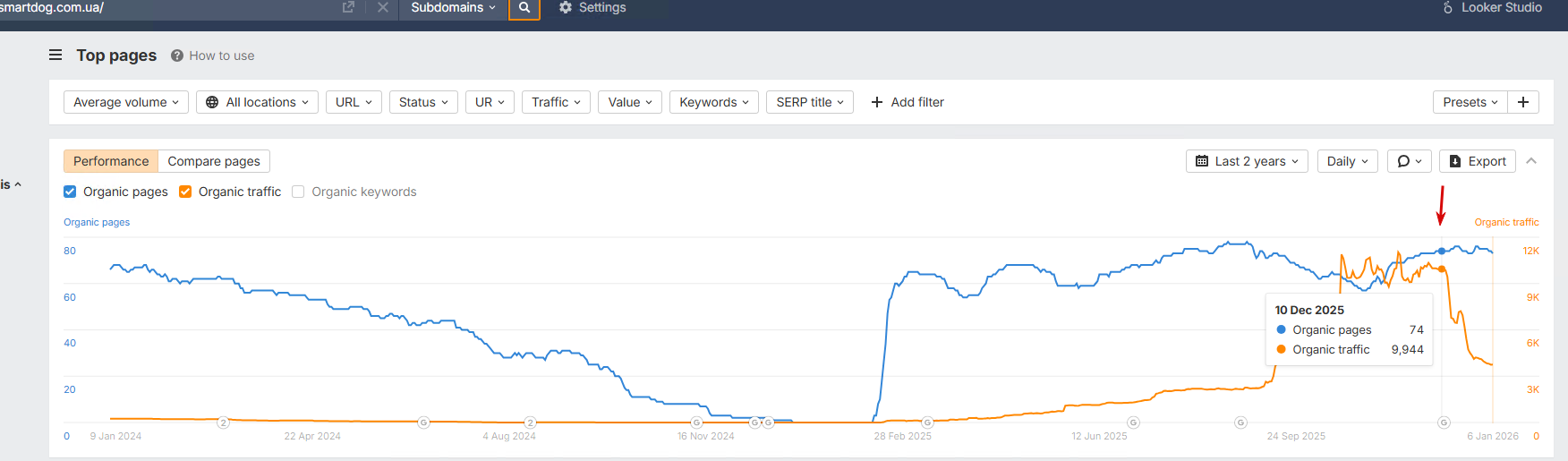Enable the Organic keywords checkbox

pyautogui.click(x=298, y=192)
